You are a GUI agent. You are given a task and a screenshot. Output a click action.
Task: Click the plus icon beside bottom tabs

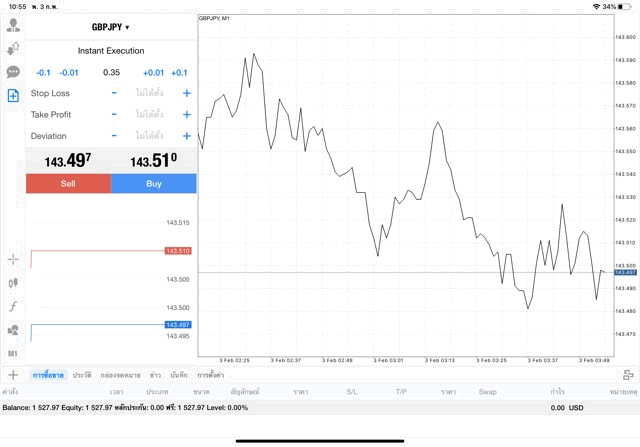coord(13,374)
